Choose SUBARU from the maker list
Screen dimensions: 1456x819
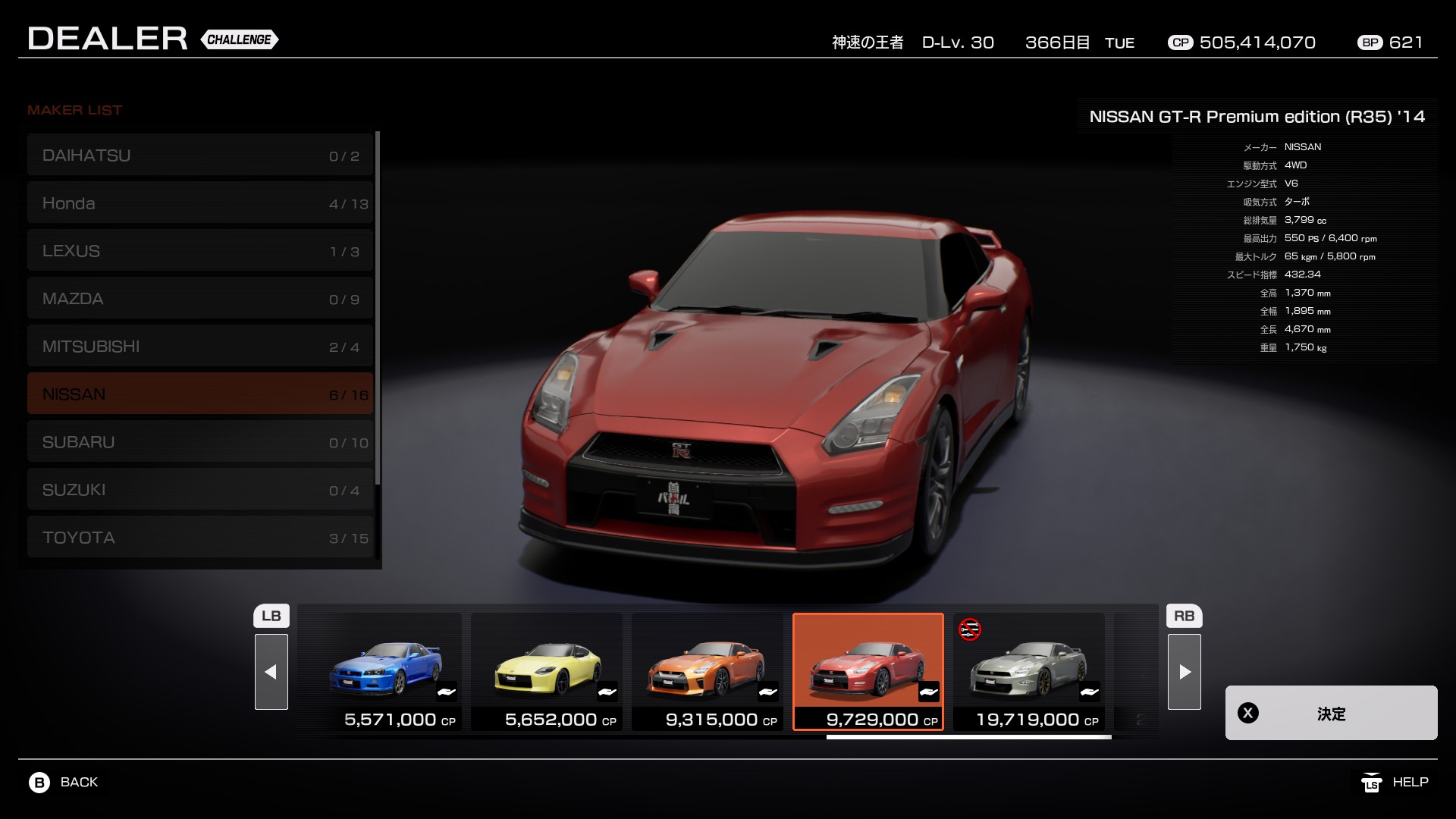tap(200, 441)
